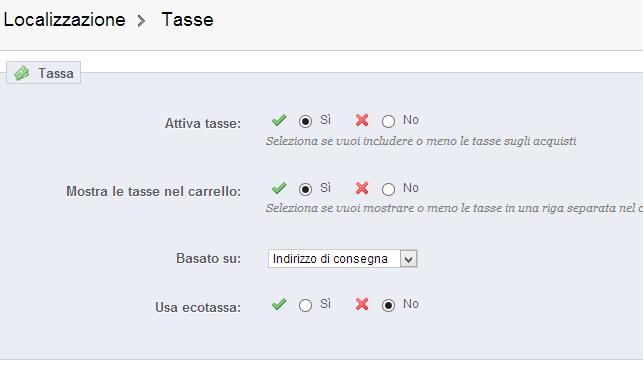This screenshot has width=643, height=385.
Task: Click the Indirizzo di consegna combo box
Action: 342,259
